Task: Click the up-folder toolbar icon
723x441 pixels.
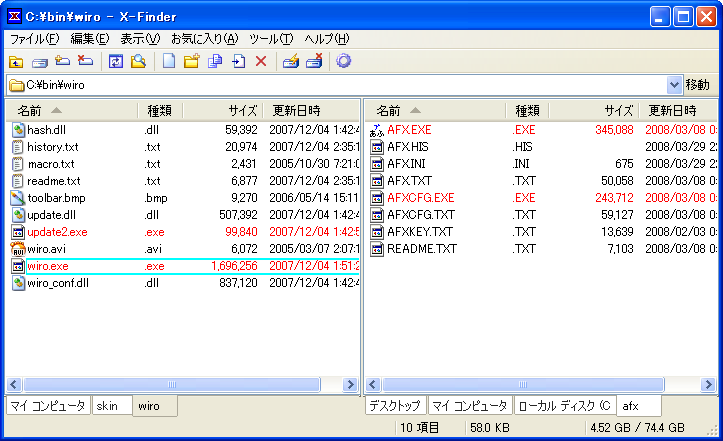Action: coord(16,61)
